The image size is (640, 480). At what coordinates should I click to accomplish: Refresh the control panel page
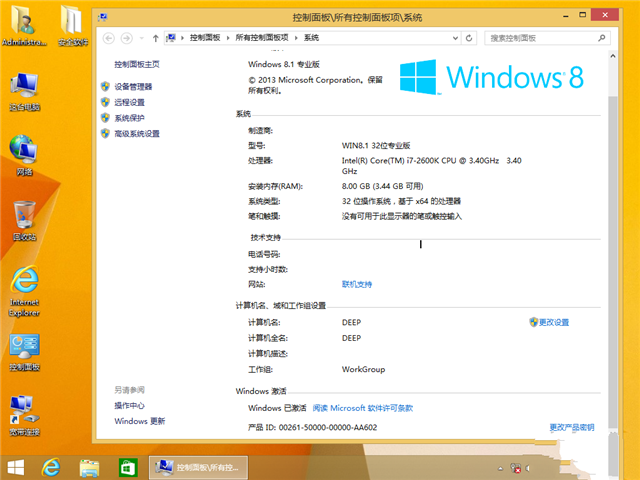pos(469,38)
